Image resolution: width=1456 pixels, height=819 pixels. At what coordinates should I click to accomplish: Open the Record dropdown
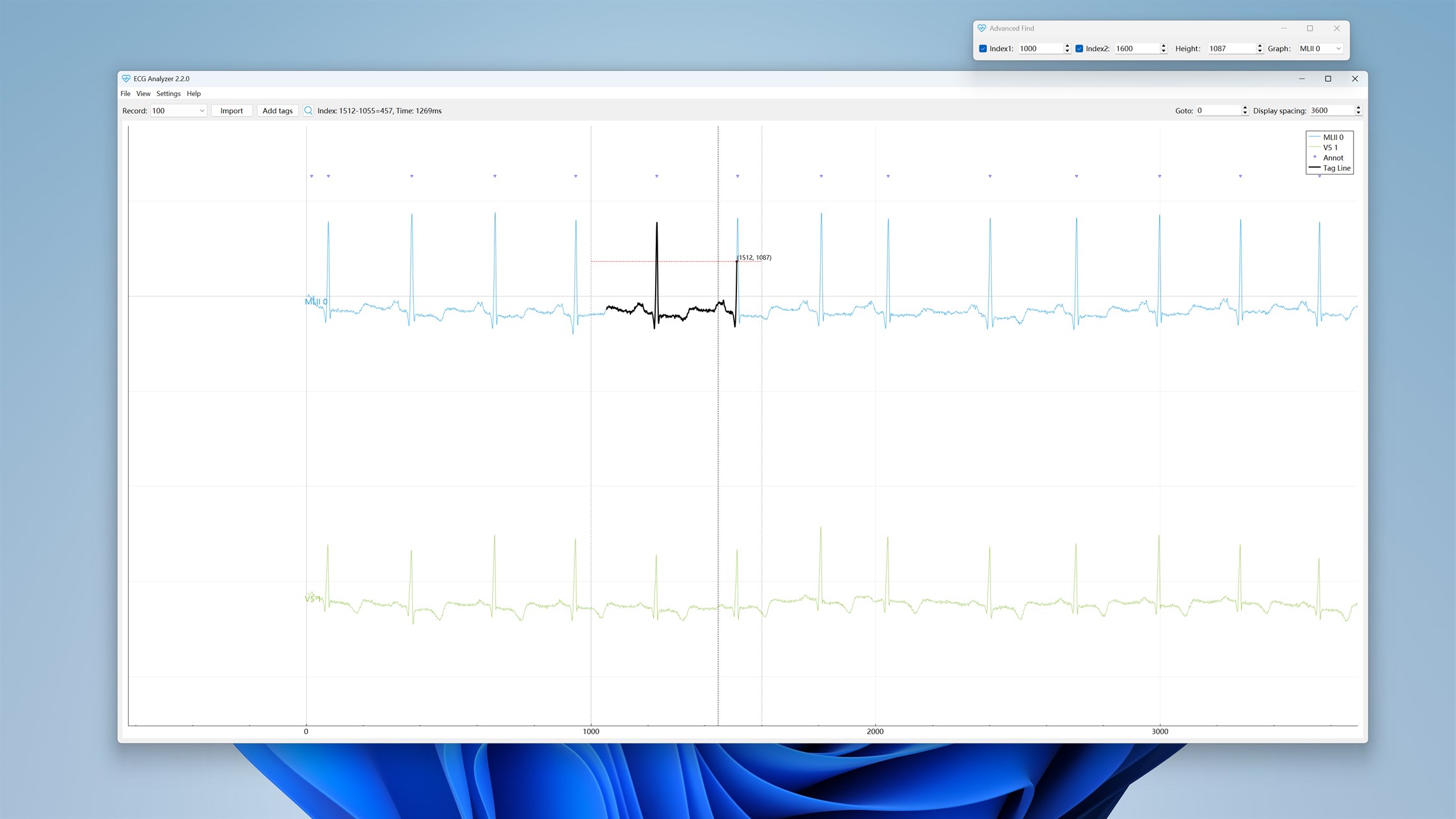coord(178,111)
